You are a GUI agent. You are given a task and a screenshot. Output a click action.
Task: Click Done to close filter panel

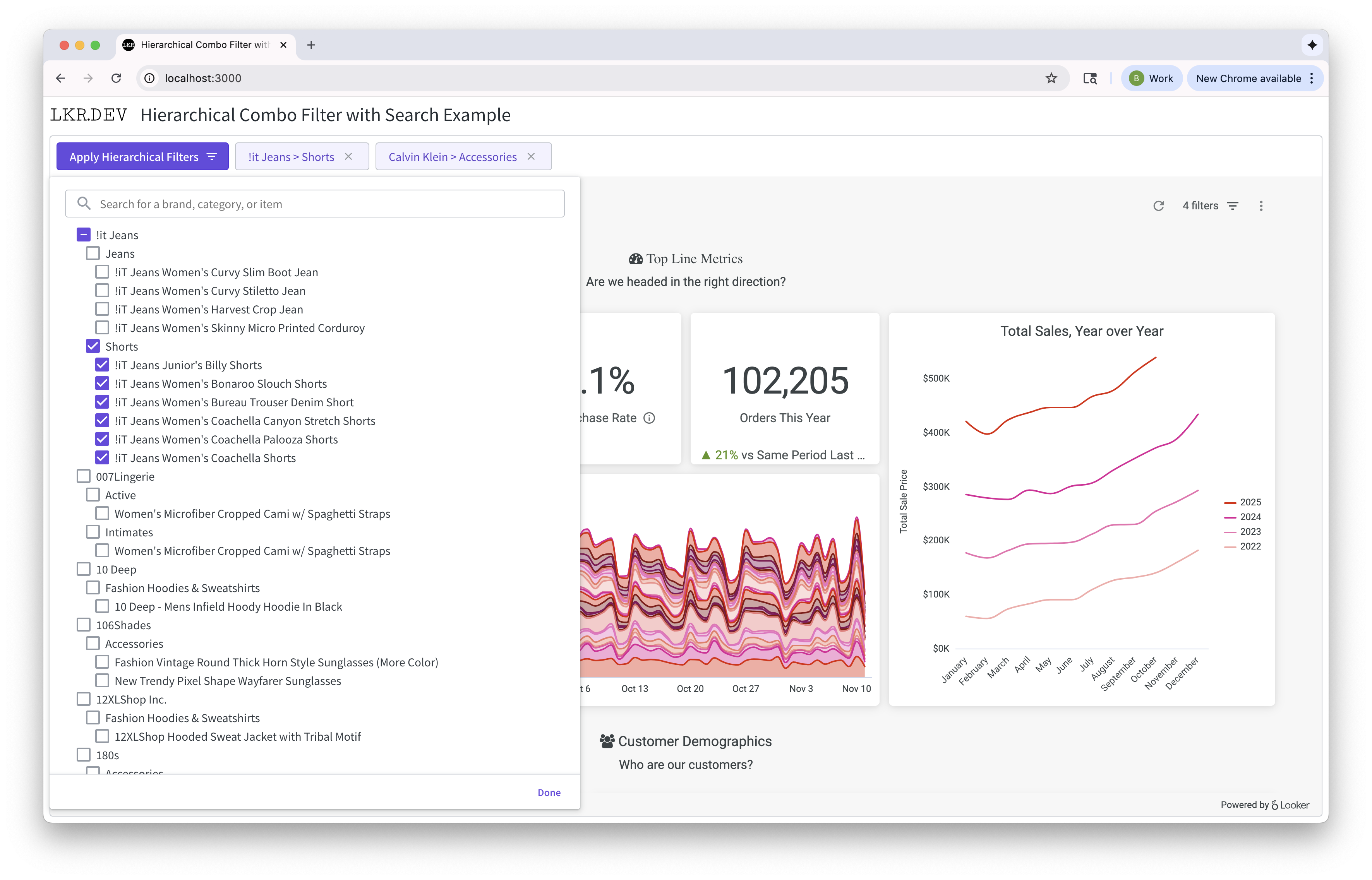coord(548,793)
